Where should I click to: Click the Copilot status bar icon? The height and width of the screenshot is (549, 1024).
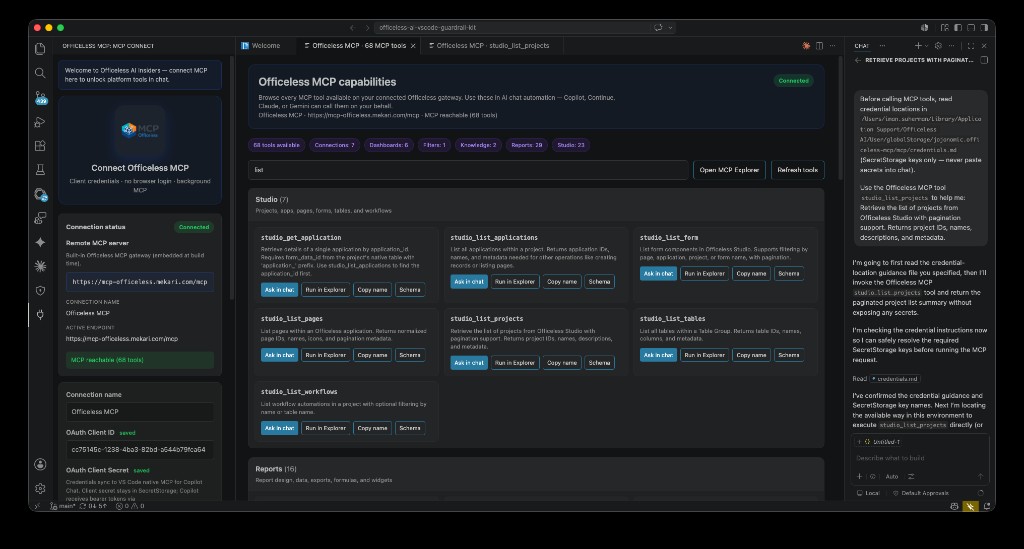(954, 506)
